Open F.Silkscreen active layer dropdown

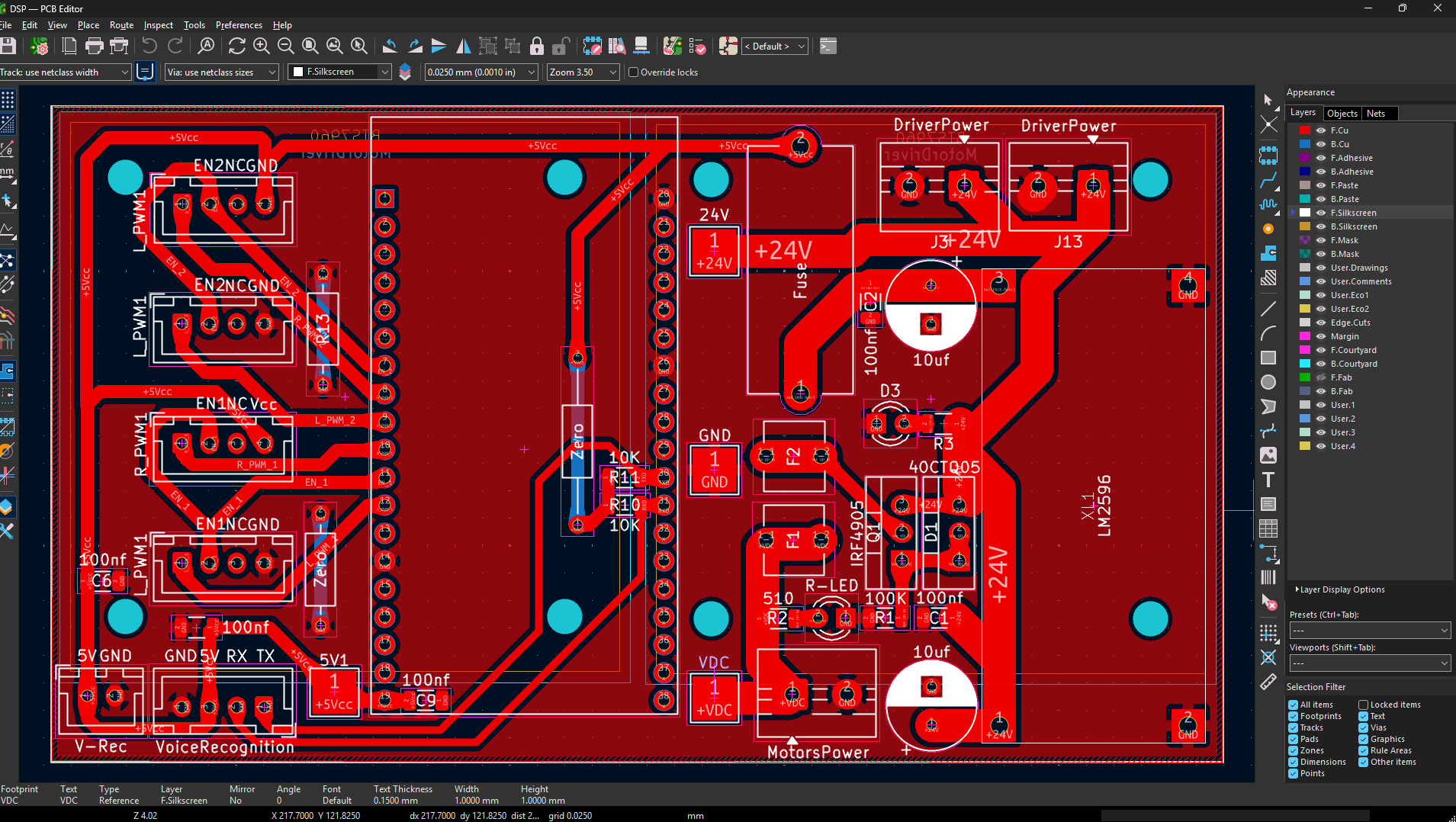[x=340, y=72]
